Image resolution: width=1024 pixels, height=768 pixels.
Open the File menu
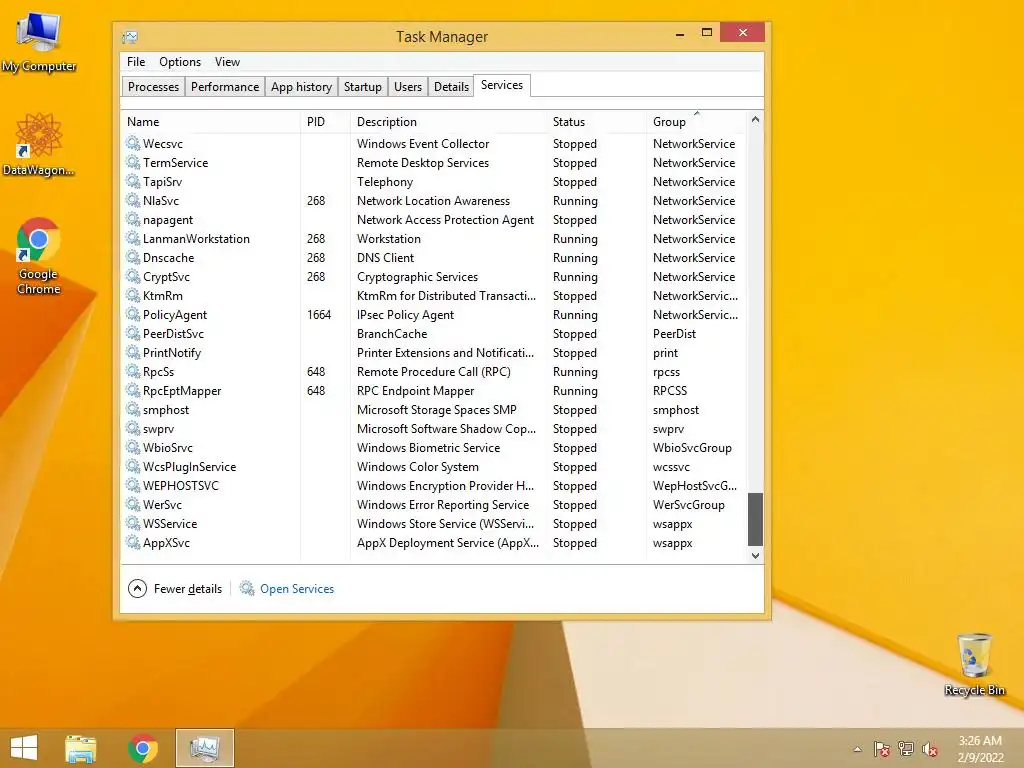[x=136, y=61]
